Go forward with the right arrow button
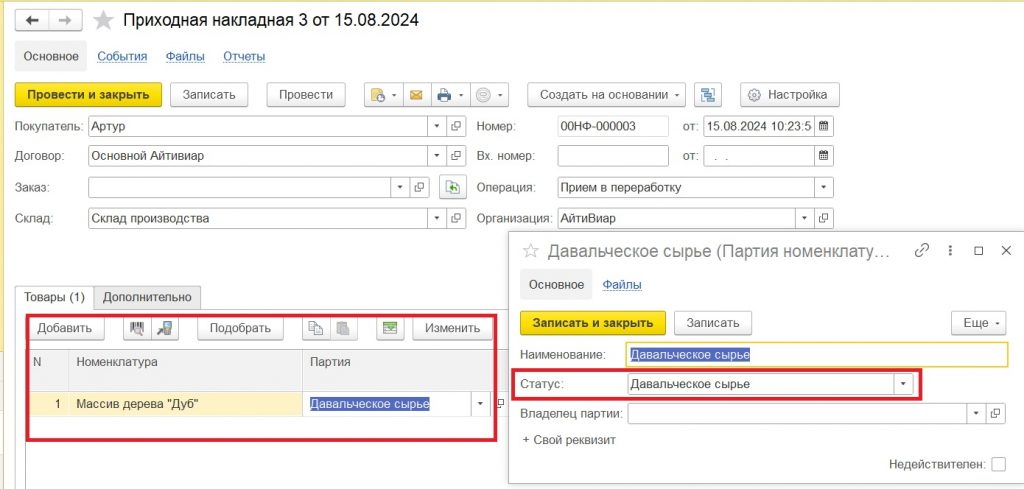This screenshot has width=1024, height=489. pos(64,21)
